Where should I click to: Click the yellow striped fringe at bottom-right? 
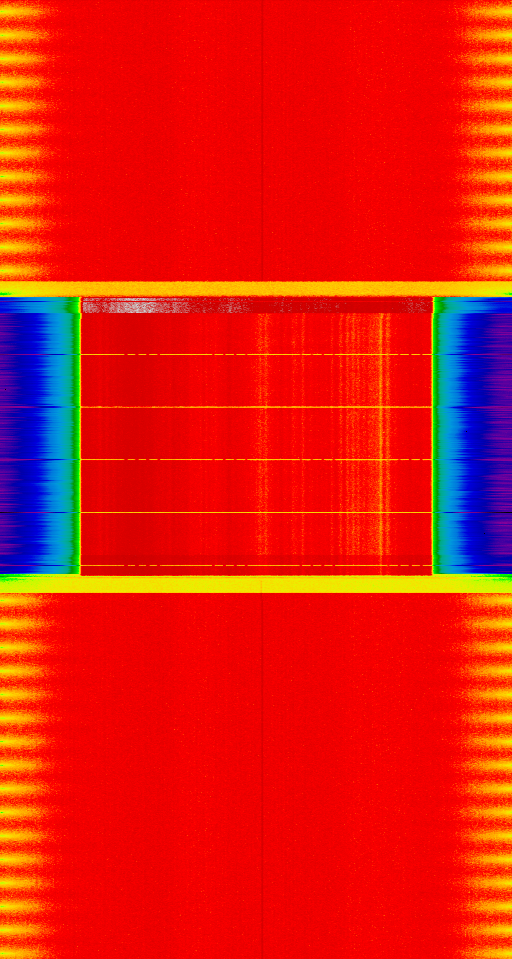coord(488,776)
